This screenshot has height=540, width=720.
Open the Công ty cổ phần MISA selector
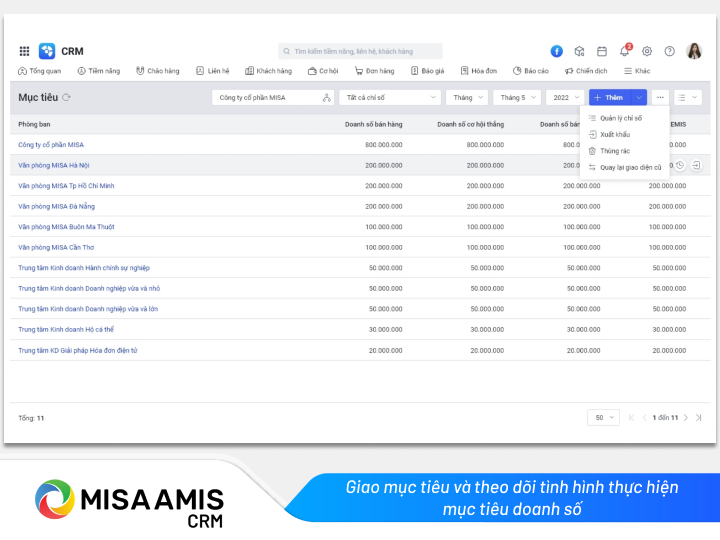273,97
